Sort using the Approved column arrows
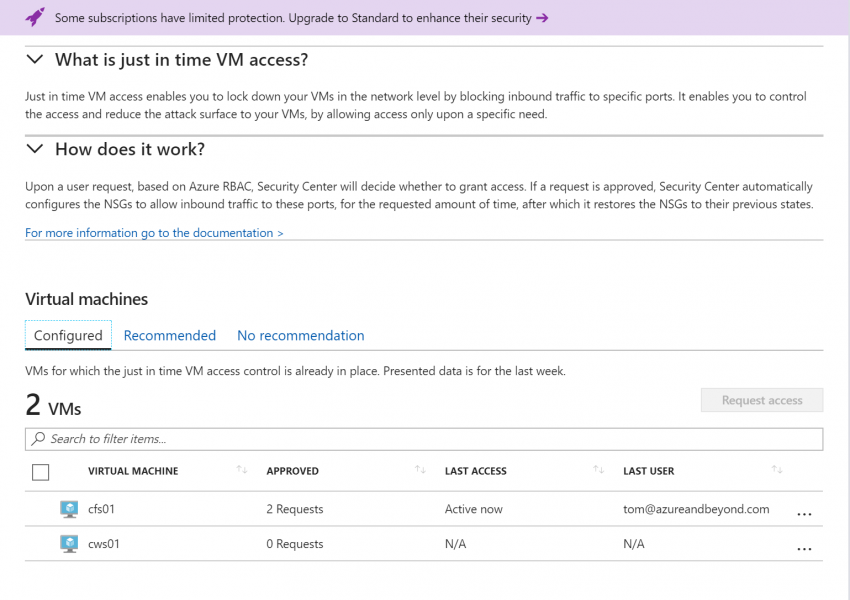 (419, 470)
